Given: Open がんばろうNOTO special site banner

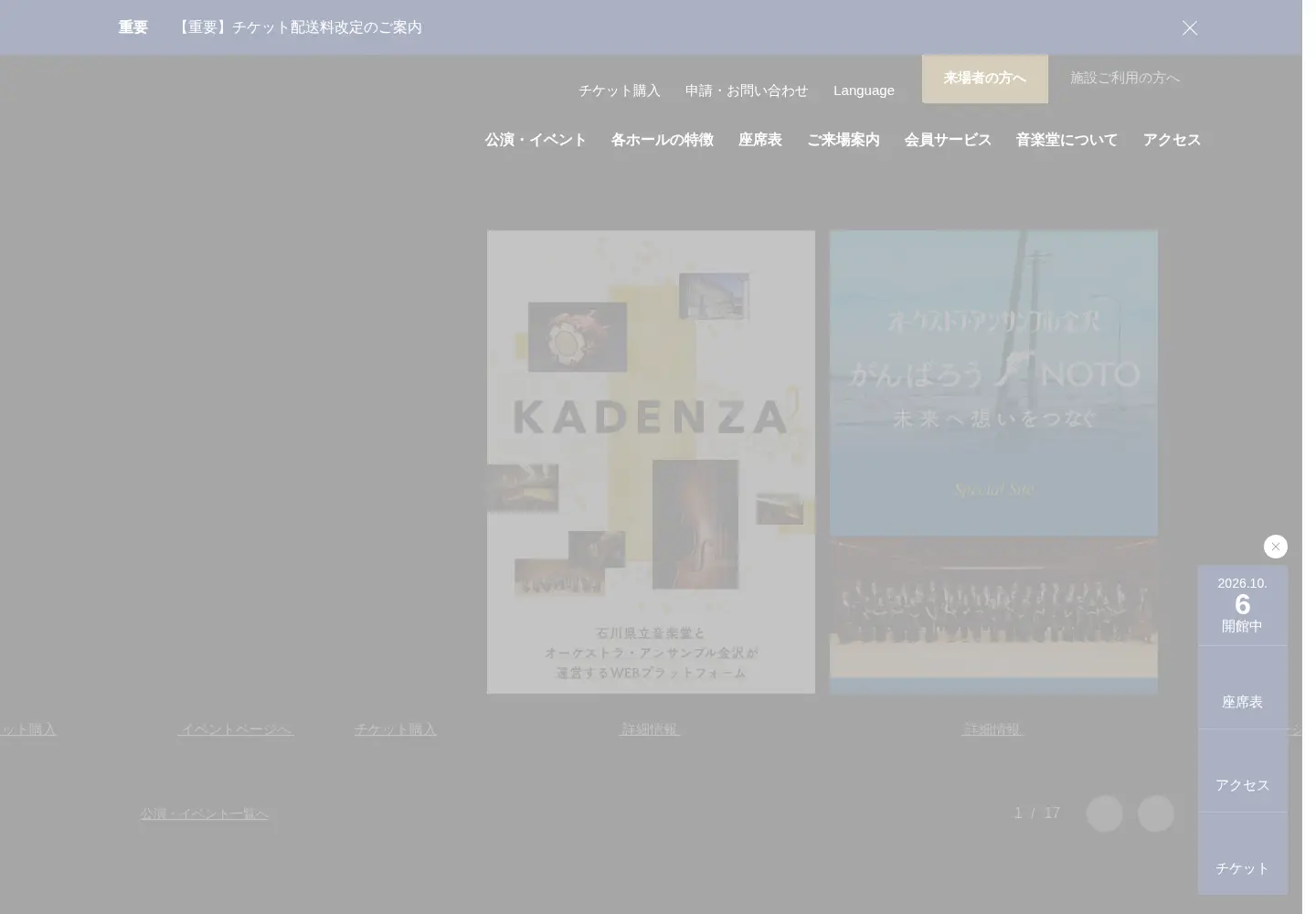Looking at the screenshot, I should [x=993, y=462].
